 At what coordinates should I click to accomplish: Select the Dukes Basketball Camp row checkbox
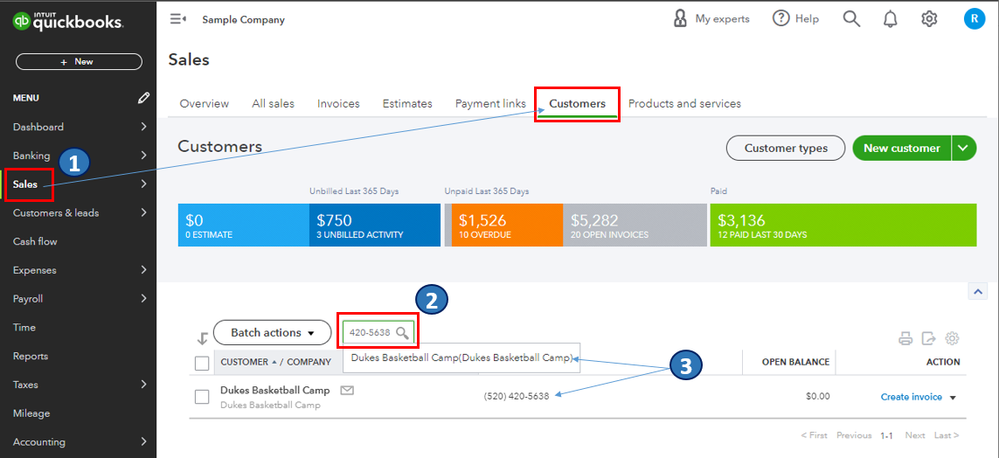[x=202, y=397]
